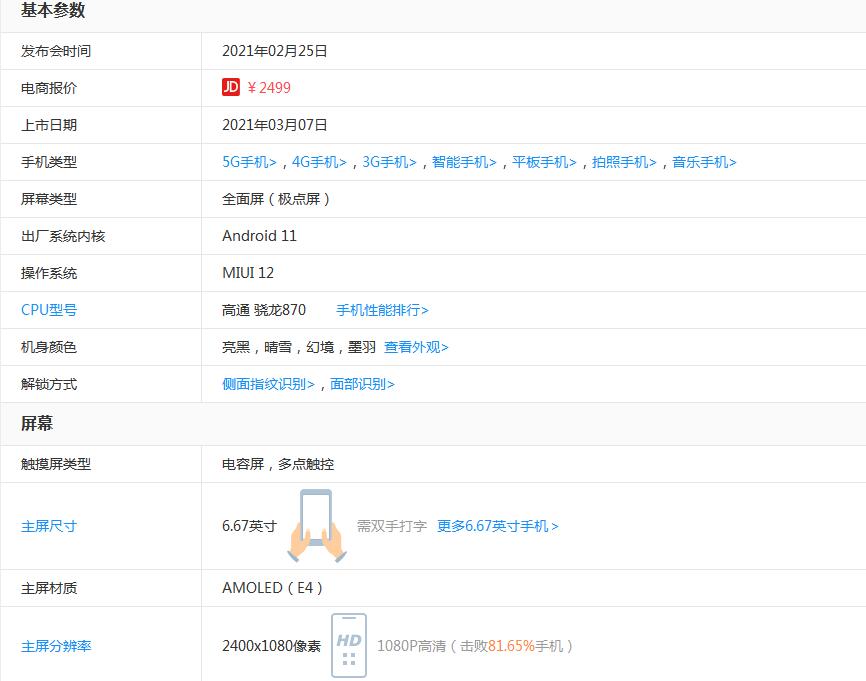Image resolution: width=866 pixels, height=681 pixels.
Task: Click the CPU型号 label link
Action: click(49, 310)
